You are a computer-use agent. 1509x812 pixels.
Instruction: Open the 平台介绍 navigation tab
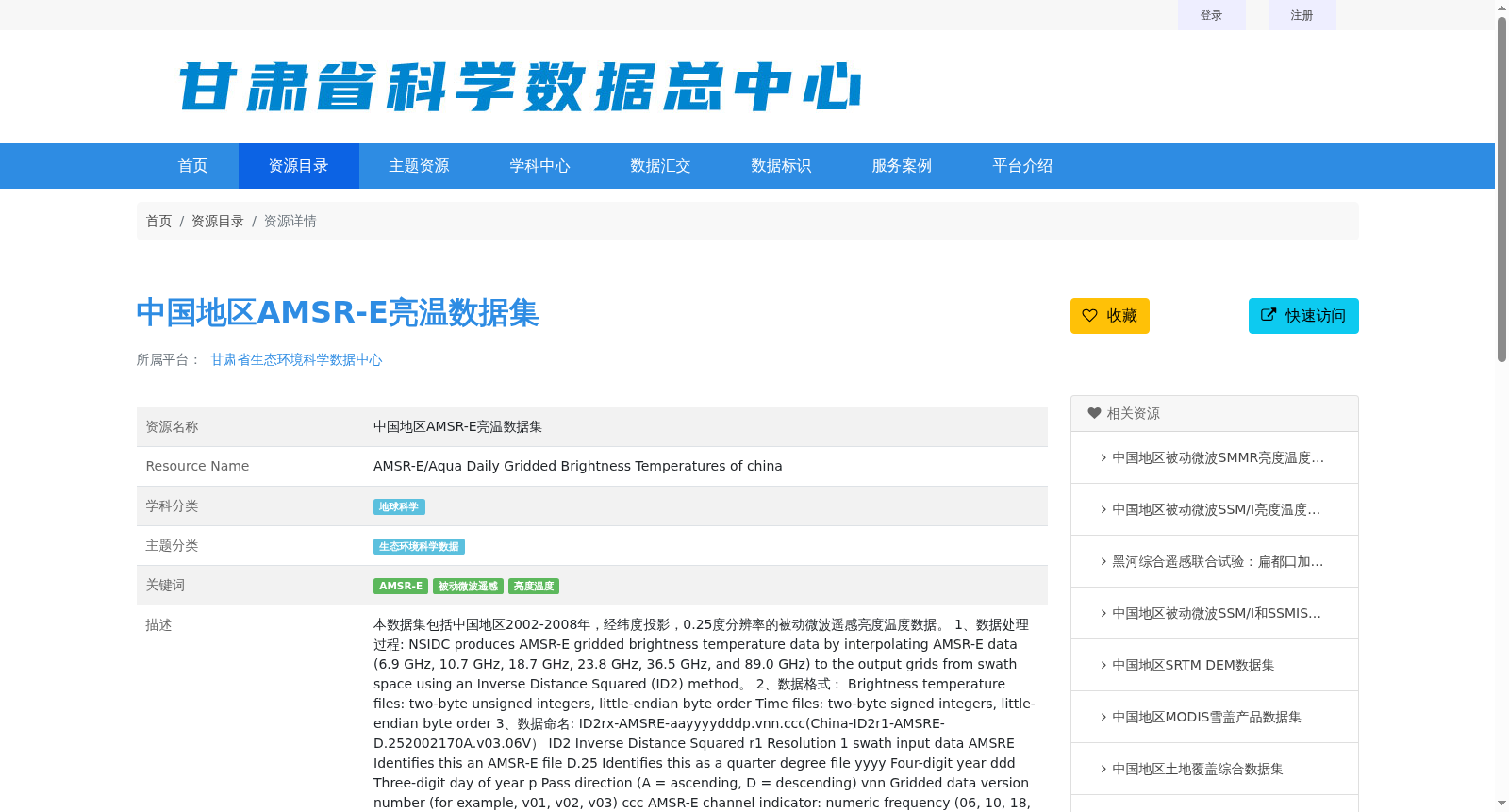click(1023, 166)
